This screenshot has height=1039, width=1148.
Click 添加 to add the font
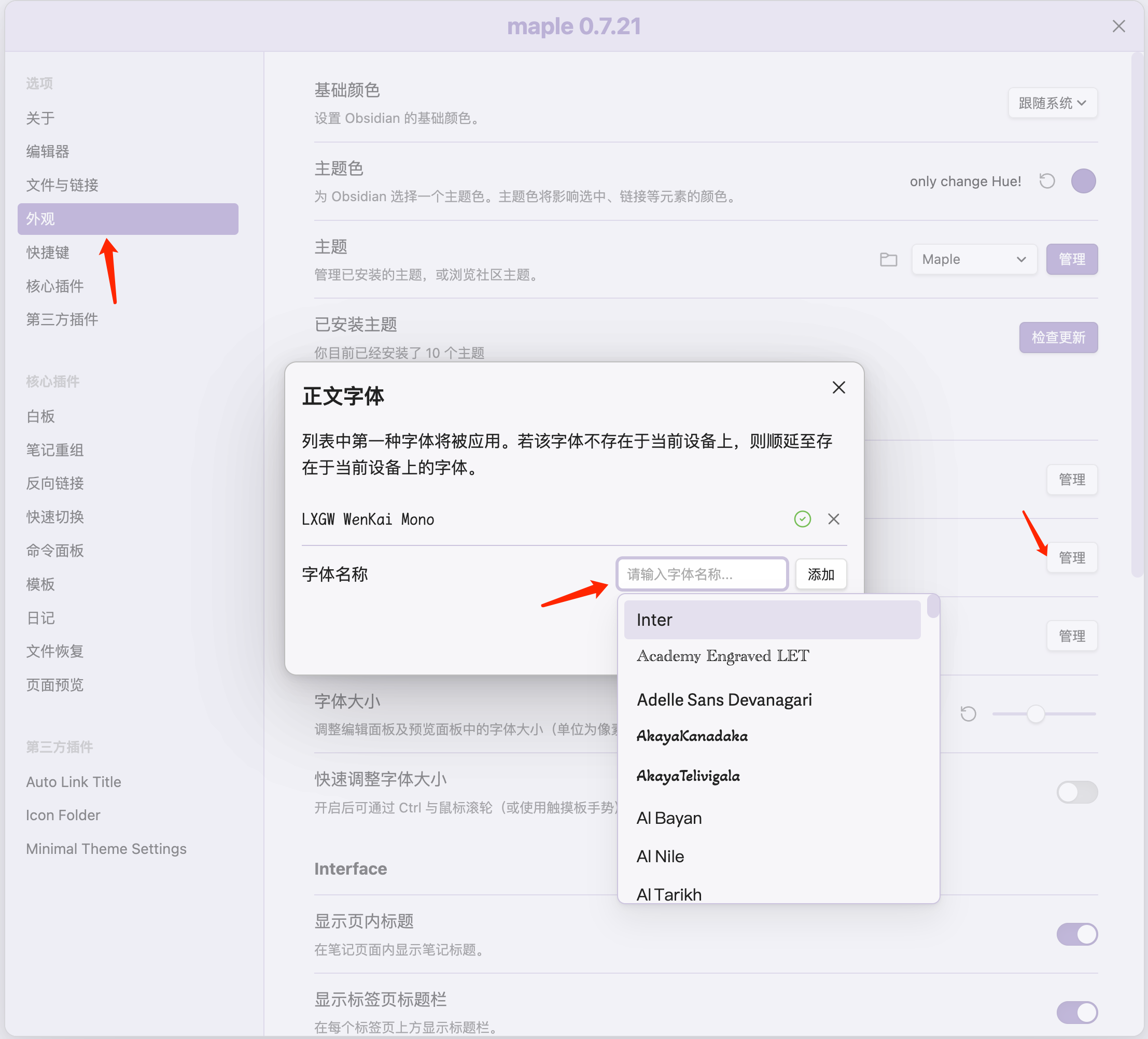tap(821, 574)
